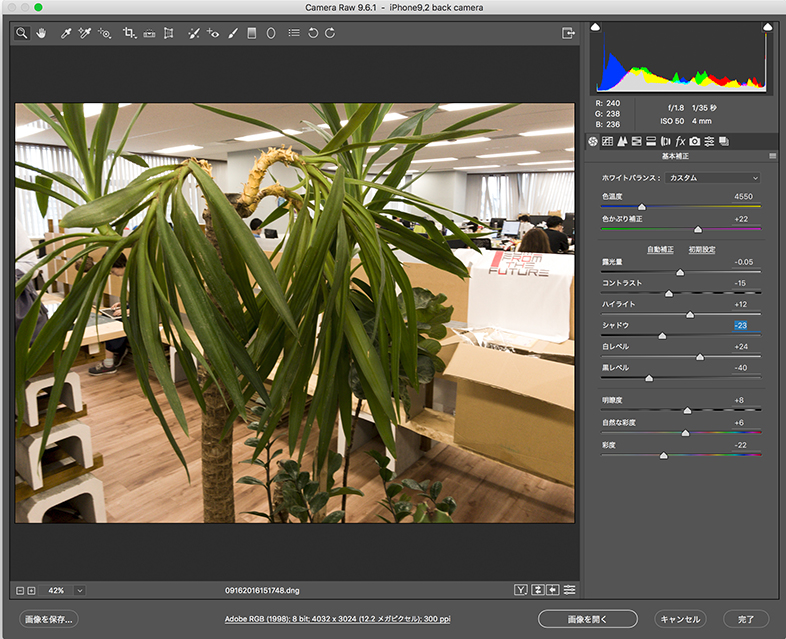Click 初期設定 default settings link
This screenshot has width=786, height=639.
(x=702, y=250)
